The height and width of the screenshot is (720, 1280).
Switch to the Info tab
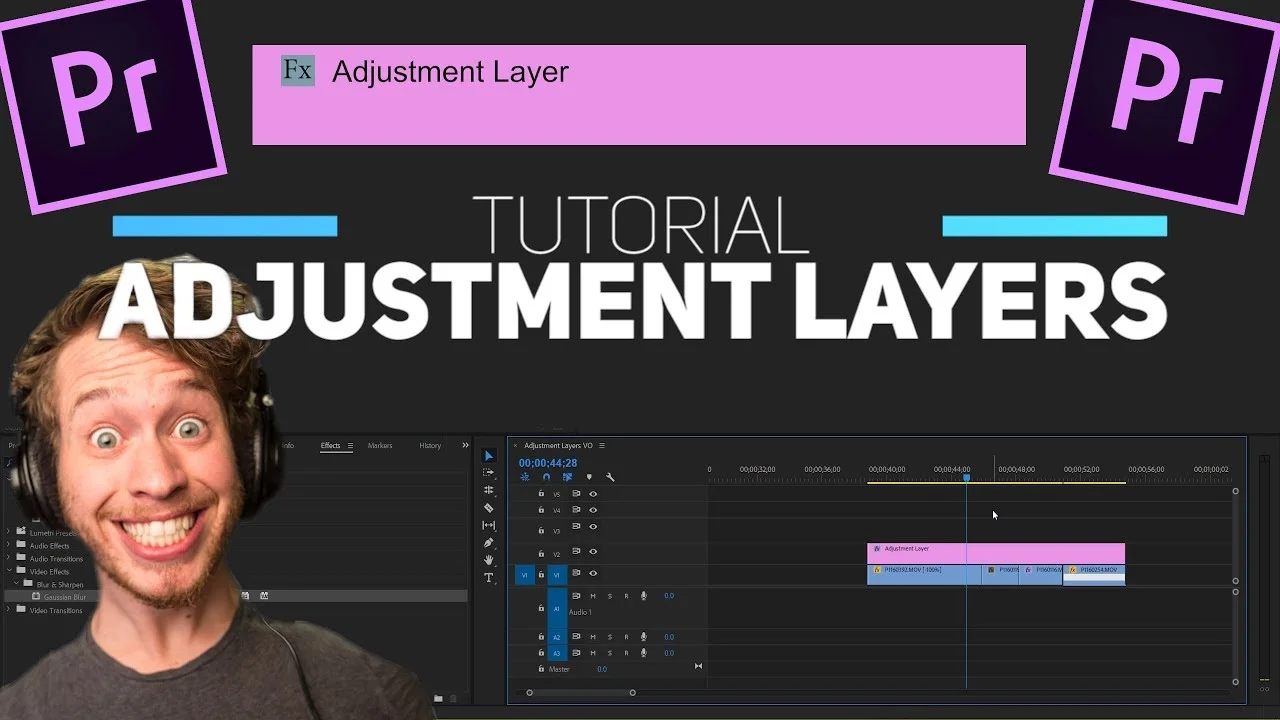pyautogui.click(x=288, y=445)
